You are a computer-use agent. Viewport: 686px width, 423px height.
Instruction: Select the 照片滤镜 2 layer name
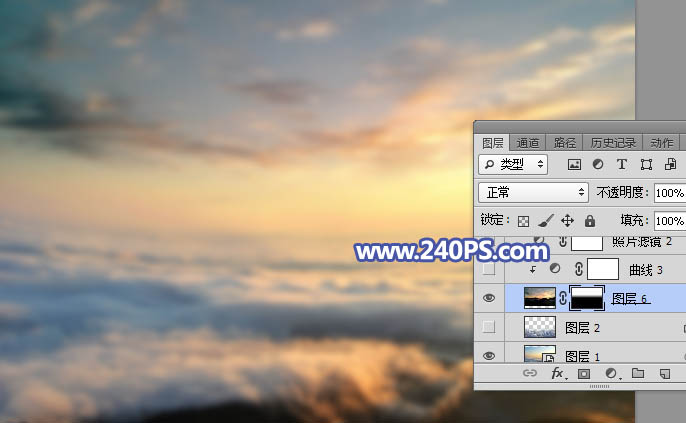point(641,241)
